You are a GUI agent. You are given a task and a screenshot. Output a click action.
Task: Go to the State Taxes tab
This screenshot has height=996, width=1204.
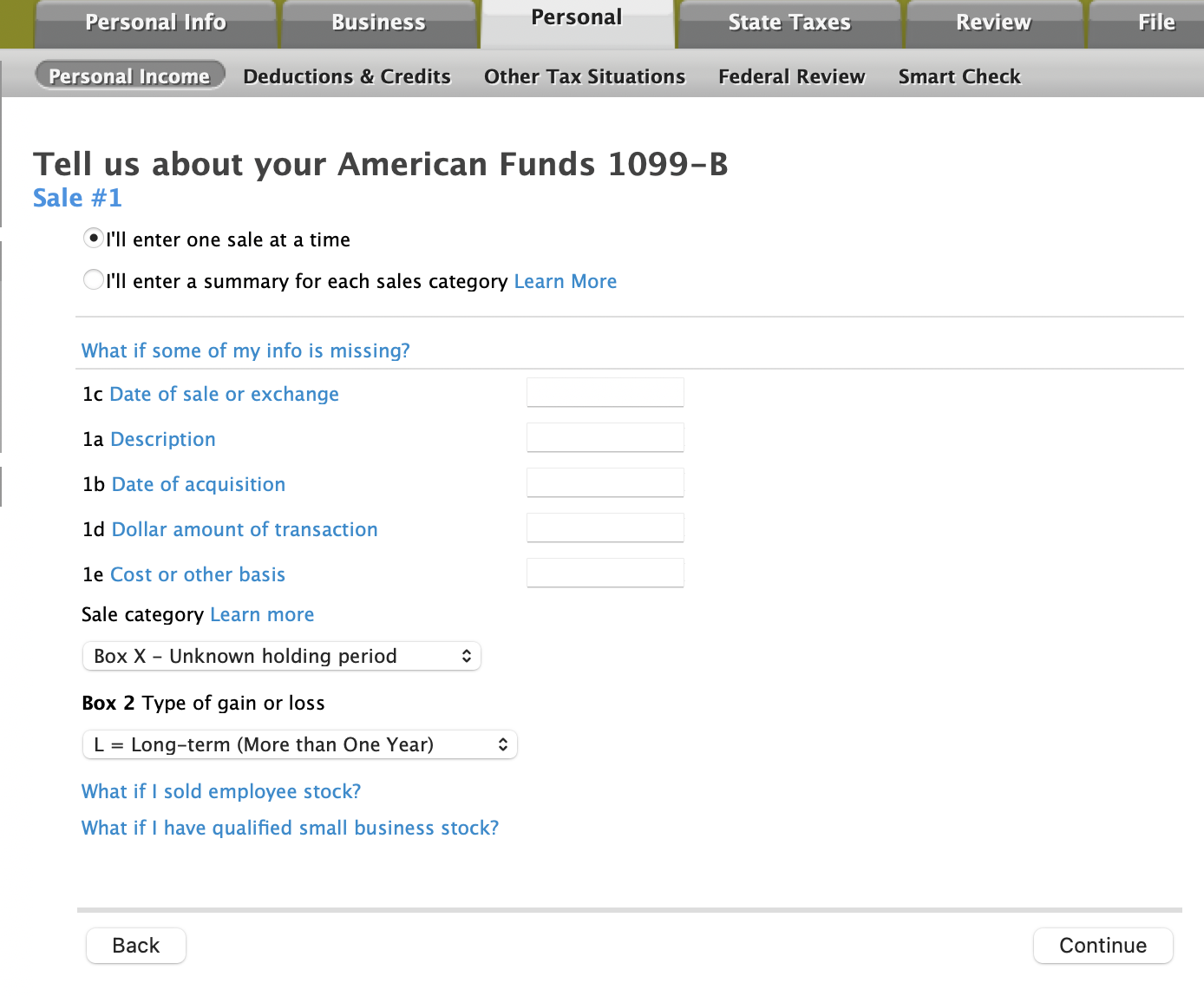coord(789,23)
